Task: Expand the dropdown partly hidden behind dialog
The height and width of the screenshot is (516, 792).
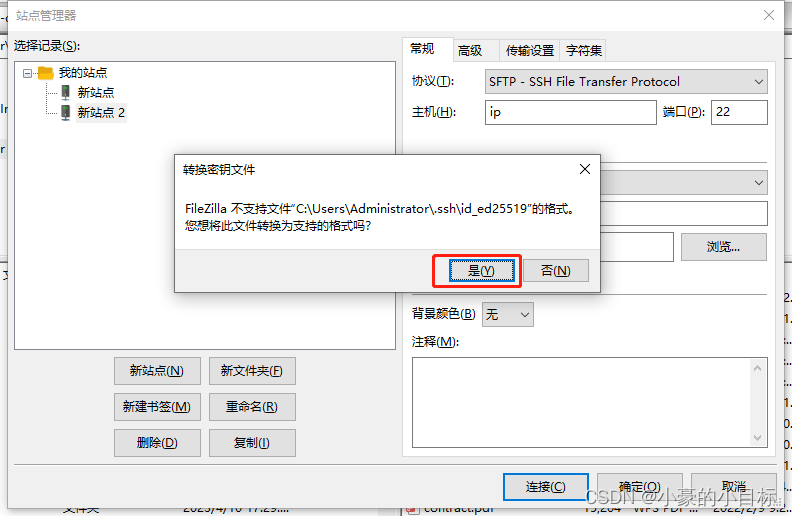Action: click(x=684, y=182)
